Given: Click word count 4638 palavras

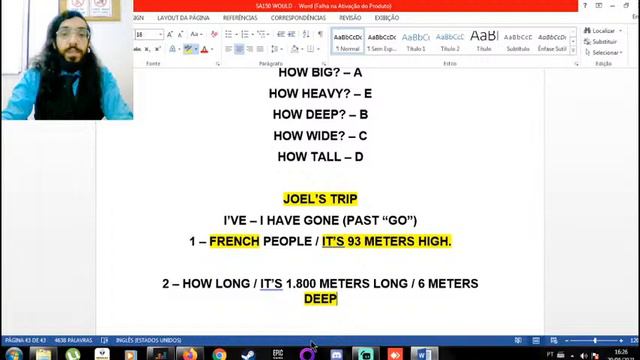Looking at the screenshot, I should click(x=73, y=340).
